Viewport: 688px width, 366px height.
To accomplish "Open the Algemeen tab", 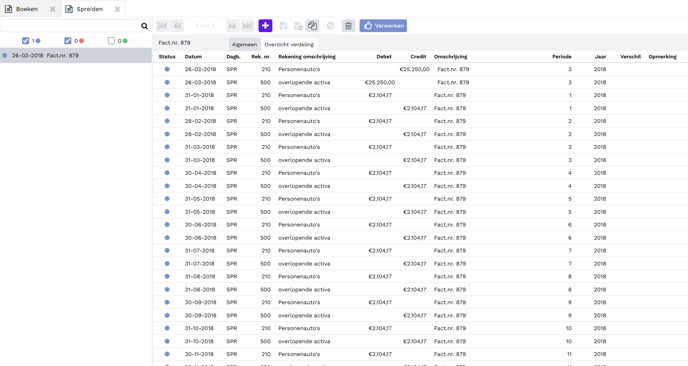I will click(244, 44).
